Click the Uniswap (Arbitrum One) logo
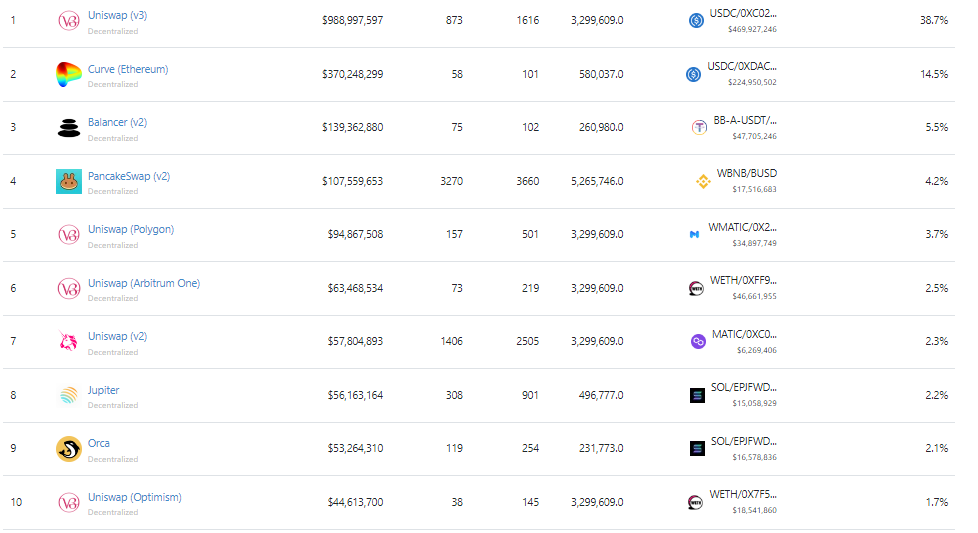The width and height of the screenshot is (978, 533). click(69, 289)
